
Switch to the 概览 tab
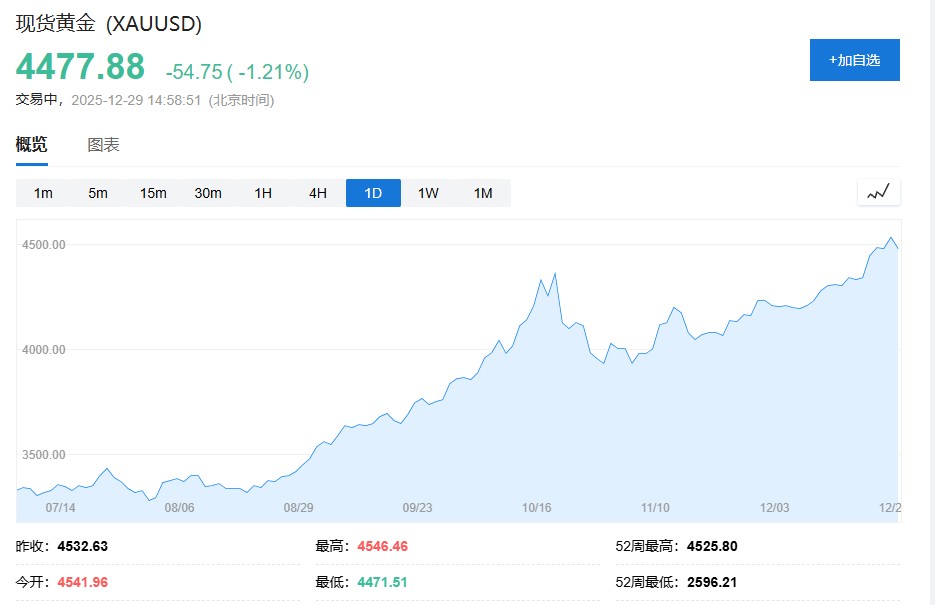pos(31,145)
